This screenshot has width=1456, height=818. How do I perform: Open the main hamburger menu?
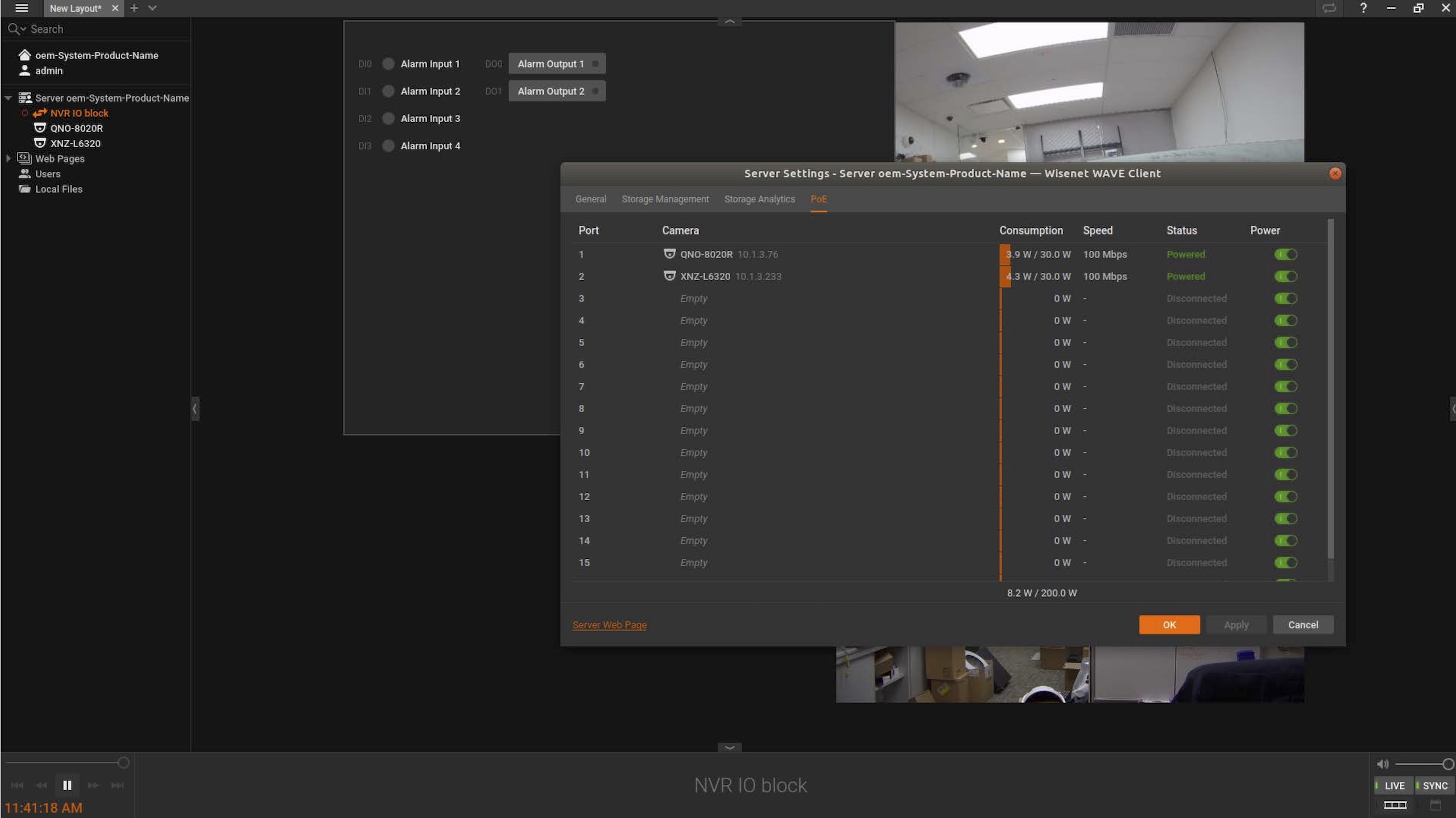[22, 8]
